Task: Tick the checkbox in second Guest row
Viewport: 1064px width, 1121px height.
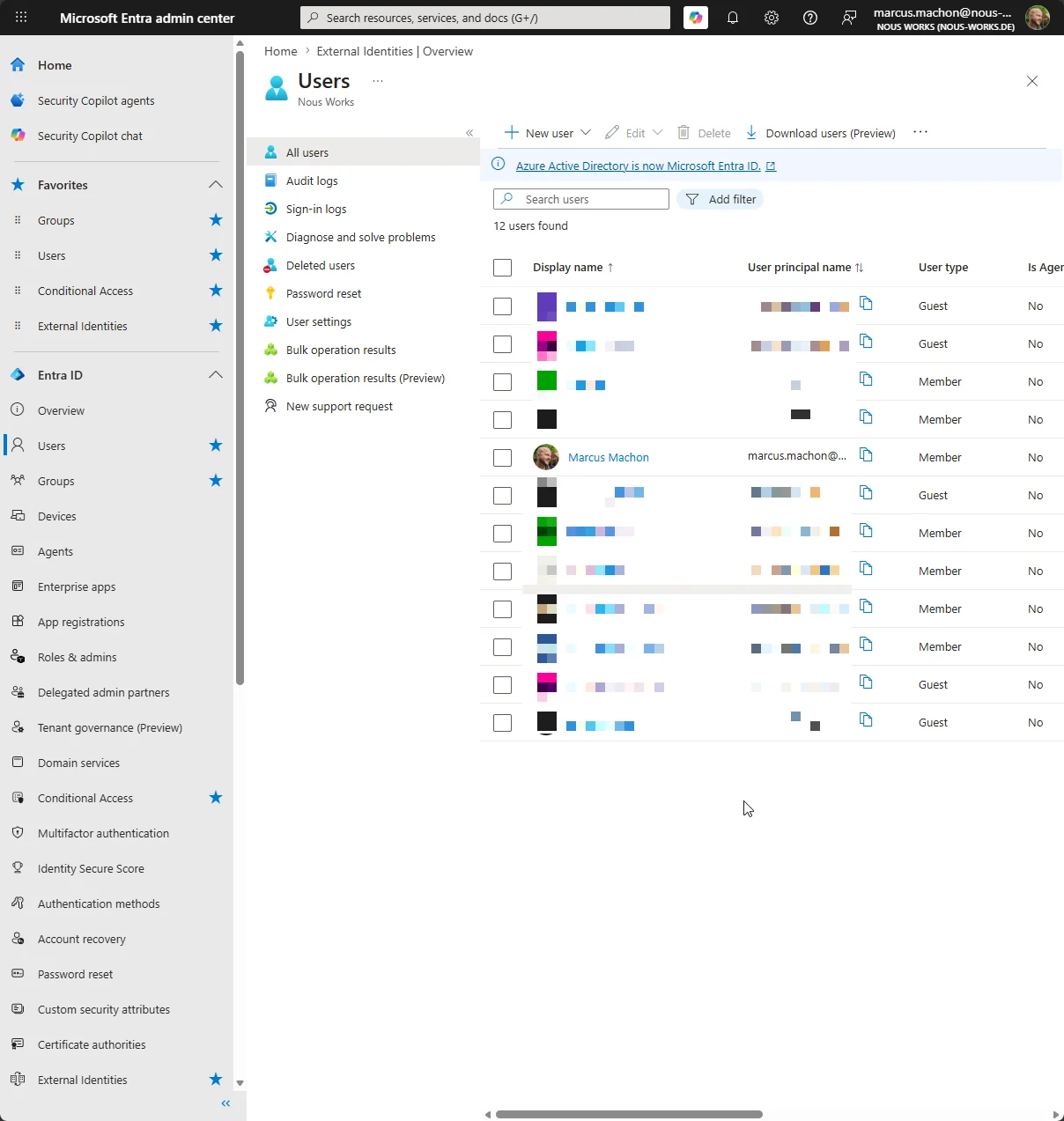Action: 503,344
